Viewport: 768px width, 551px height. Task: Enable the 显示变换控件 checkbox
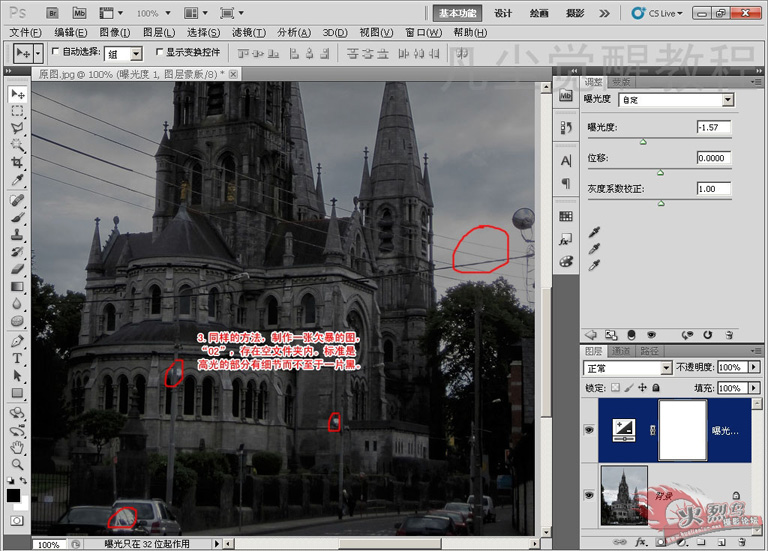pyautogui.click(x=159, y=51)
